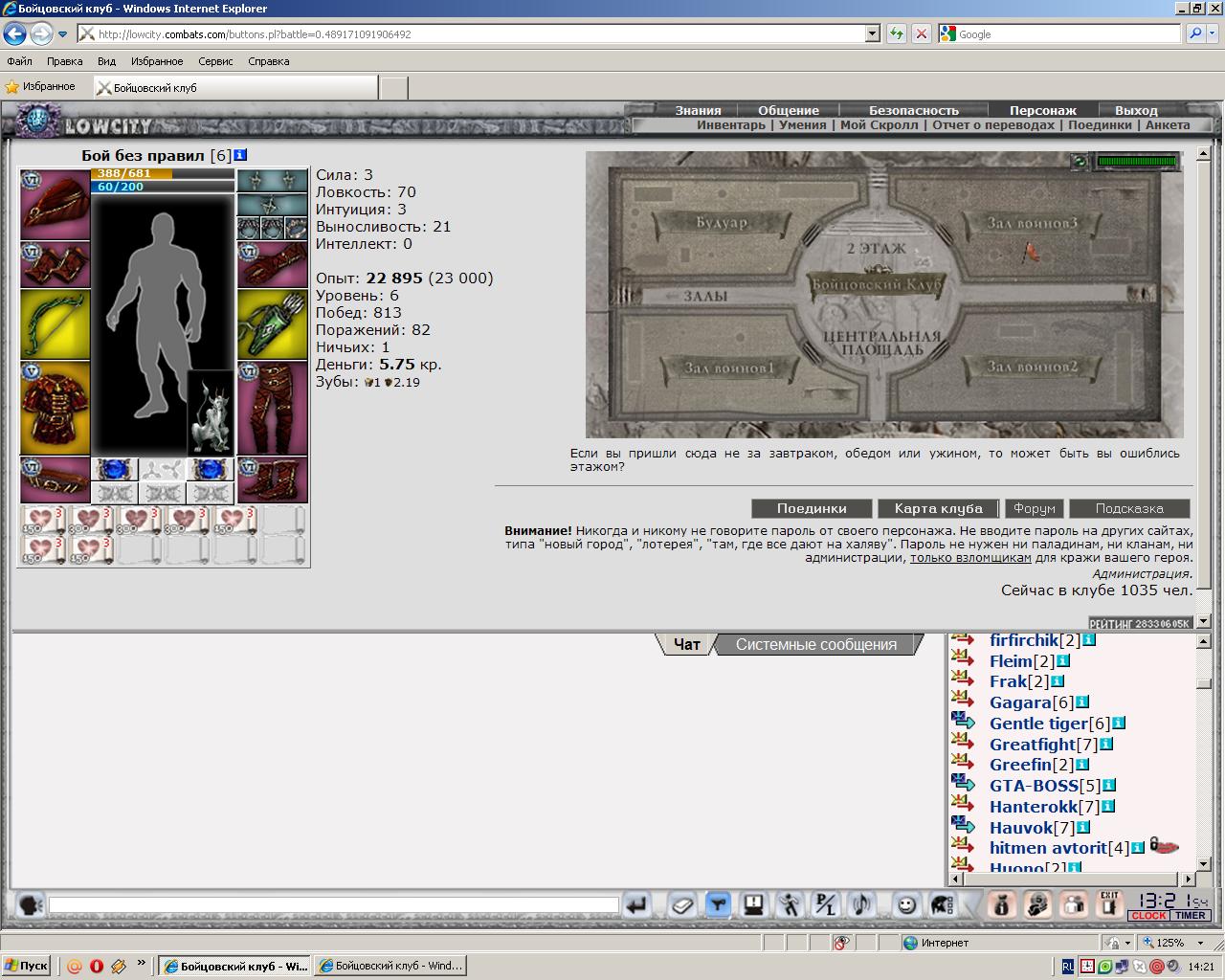Click the chat message input field

click(334, 904)
